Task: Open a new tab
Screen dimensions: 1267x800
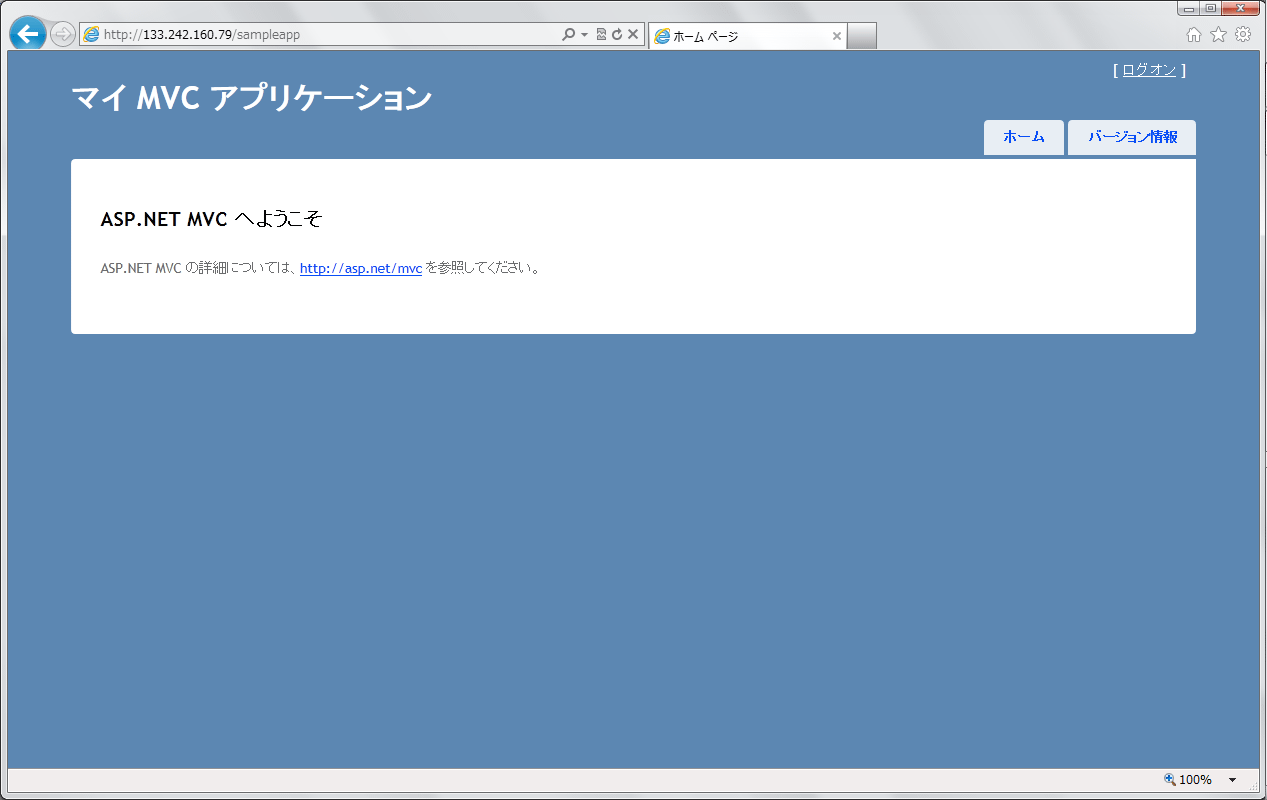Action: coord(862,34)
